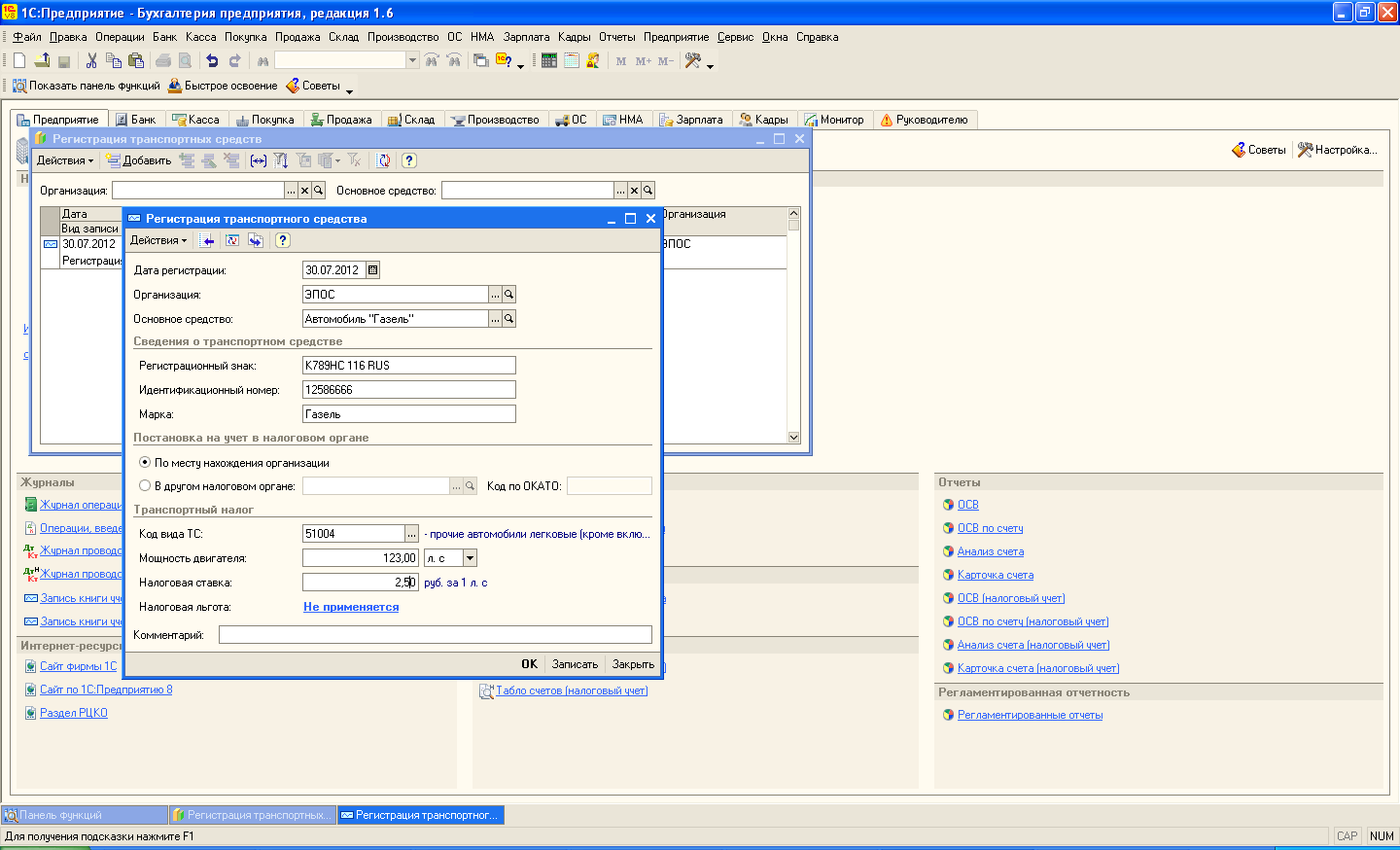This screenshot has height=850, width=1400.
Task: Open Действия dropdown in vehicle registration form
Action: [x=158, y=240]
